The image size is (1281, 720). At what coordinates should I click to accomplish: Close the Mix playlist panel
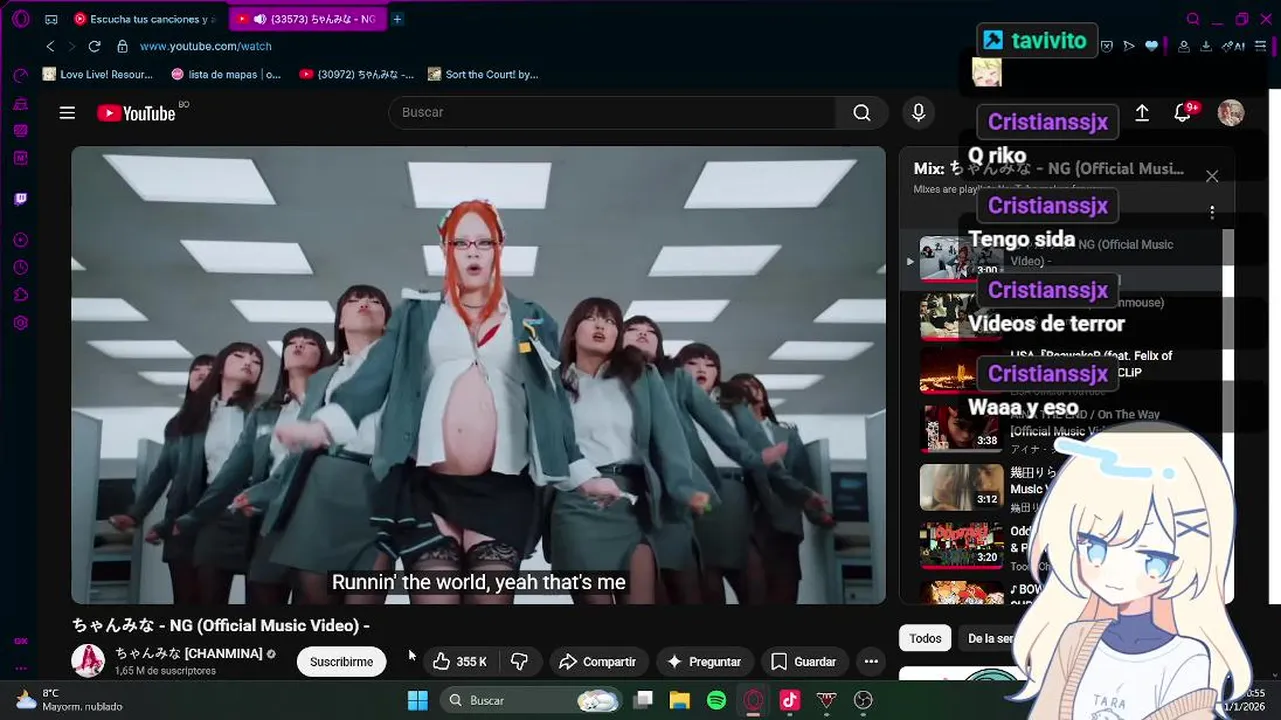[1212, 176]
